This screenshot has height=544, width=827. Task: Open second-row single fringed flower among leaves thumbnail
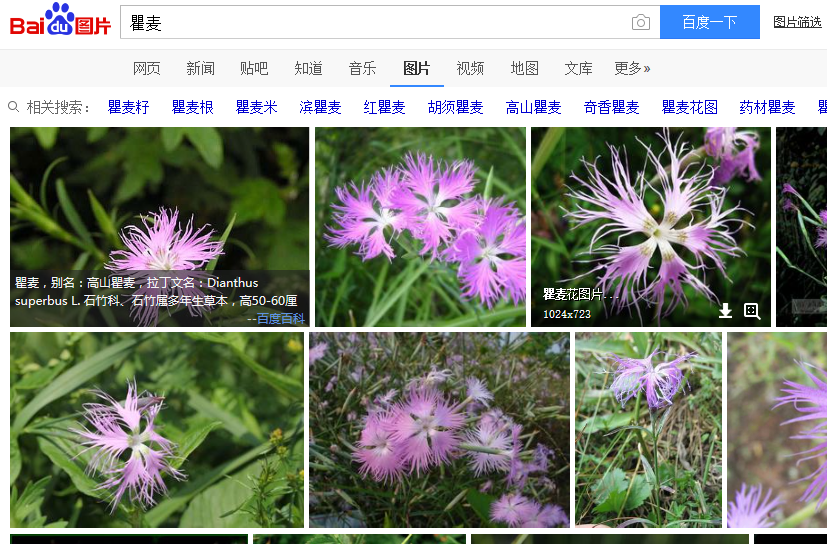[157, 430]
